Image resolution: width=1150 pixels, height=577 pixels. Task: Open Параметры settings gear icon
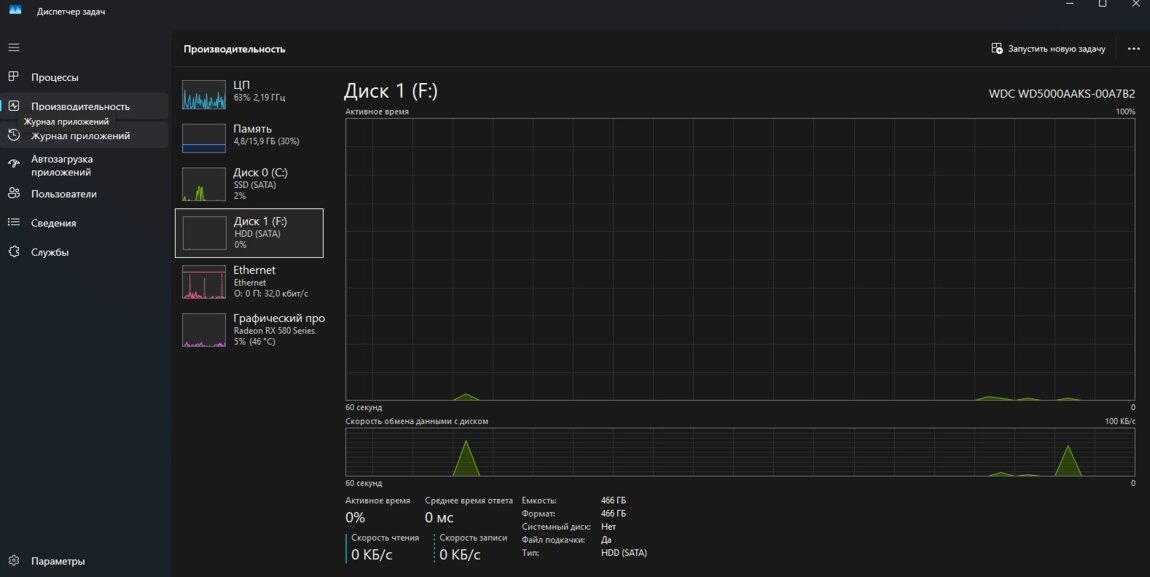14,561
